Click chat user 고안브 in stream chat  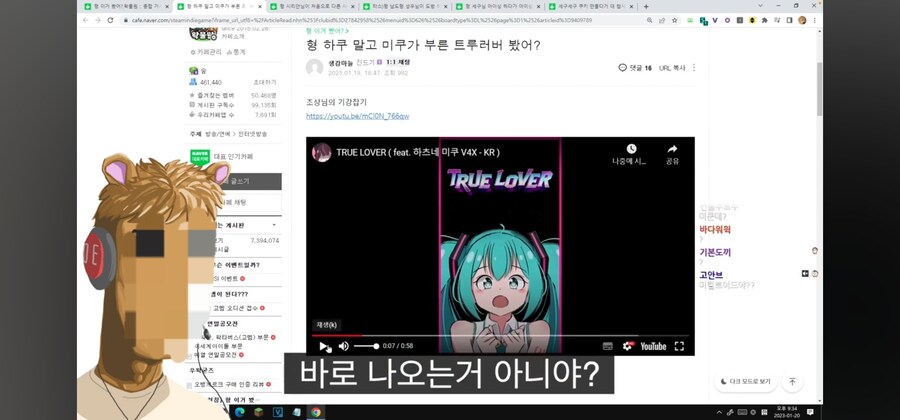coord(711,275)
